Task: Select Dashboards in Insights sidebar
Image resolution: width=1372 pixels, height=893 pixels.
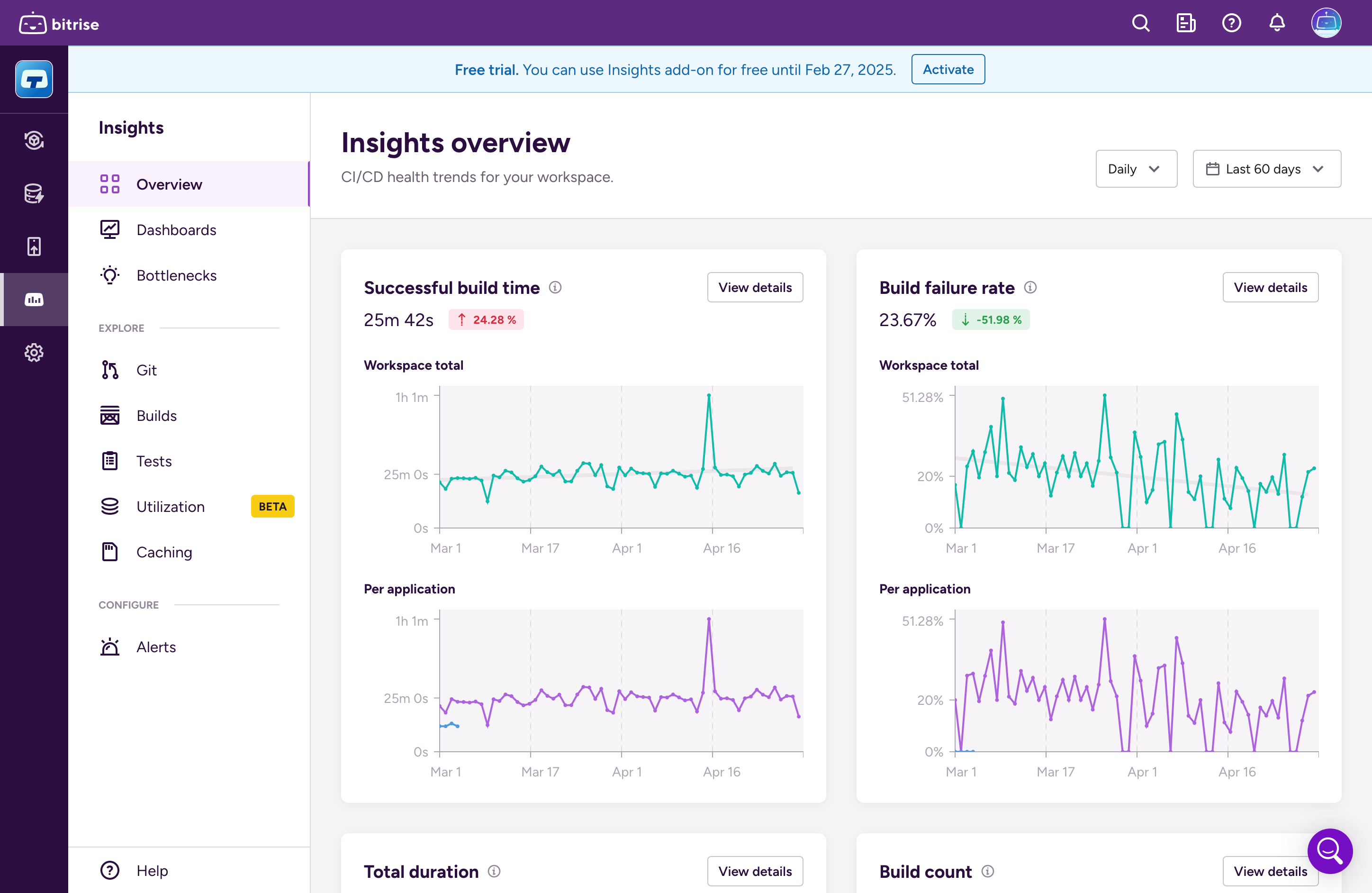Action: [x=176, y=229]
